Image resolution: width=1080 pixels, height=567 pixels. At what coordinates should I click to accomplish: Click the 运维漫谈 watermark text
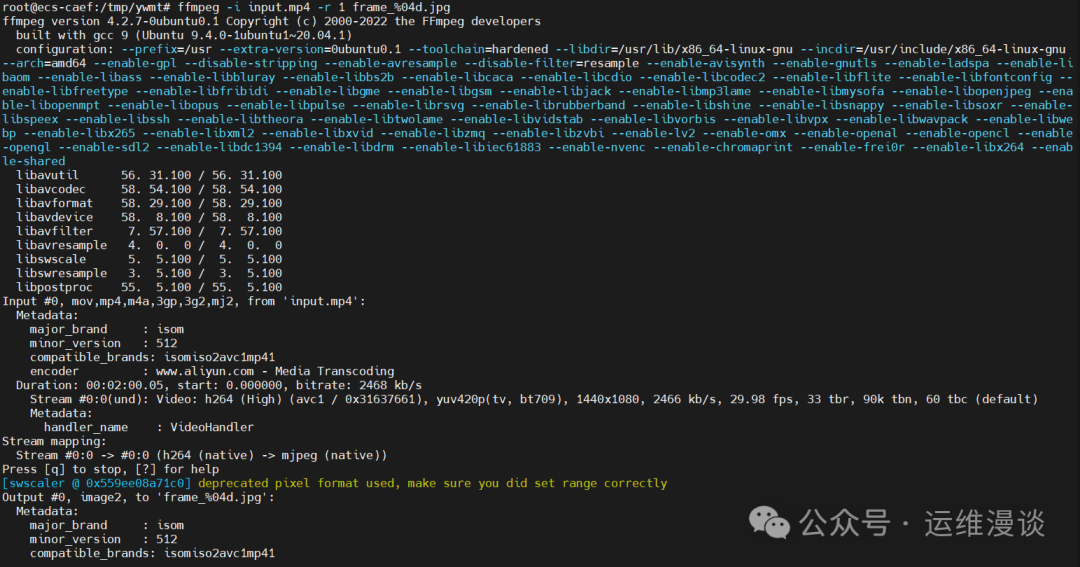click(x=984, y=522)
